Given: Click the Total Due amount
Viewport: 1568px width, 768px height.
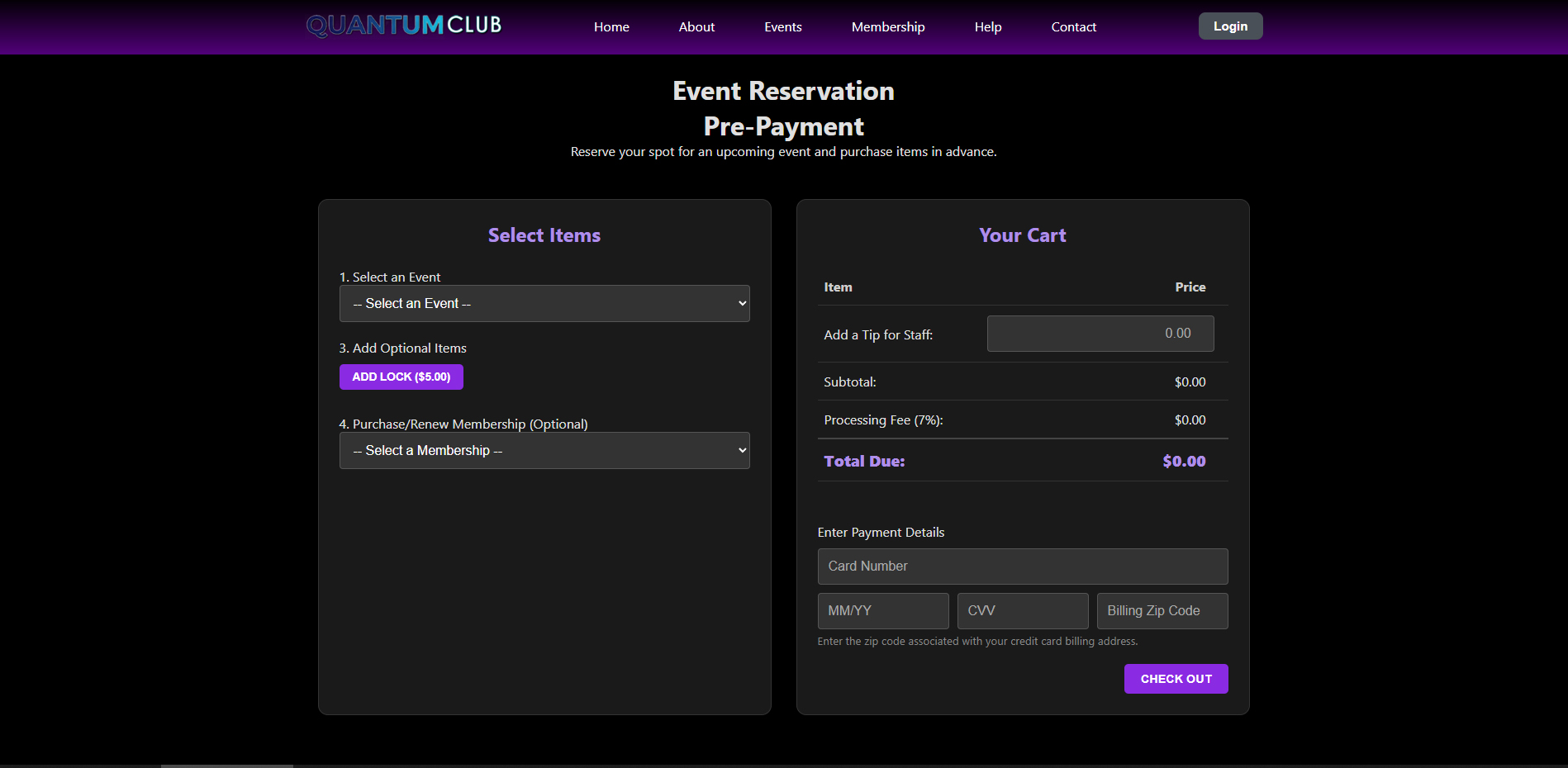Looking at the screenshot, I should (1184, 461).
